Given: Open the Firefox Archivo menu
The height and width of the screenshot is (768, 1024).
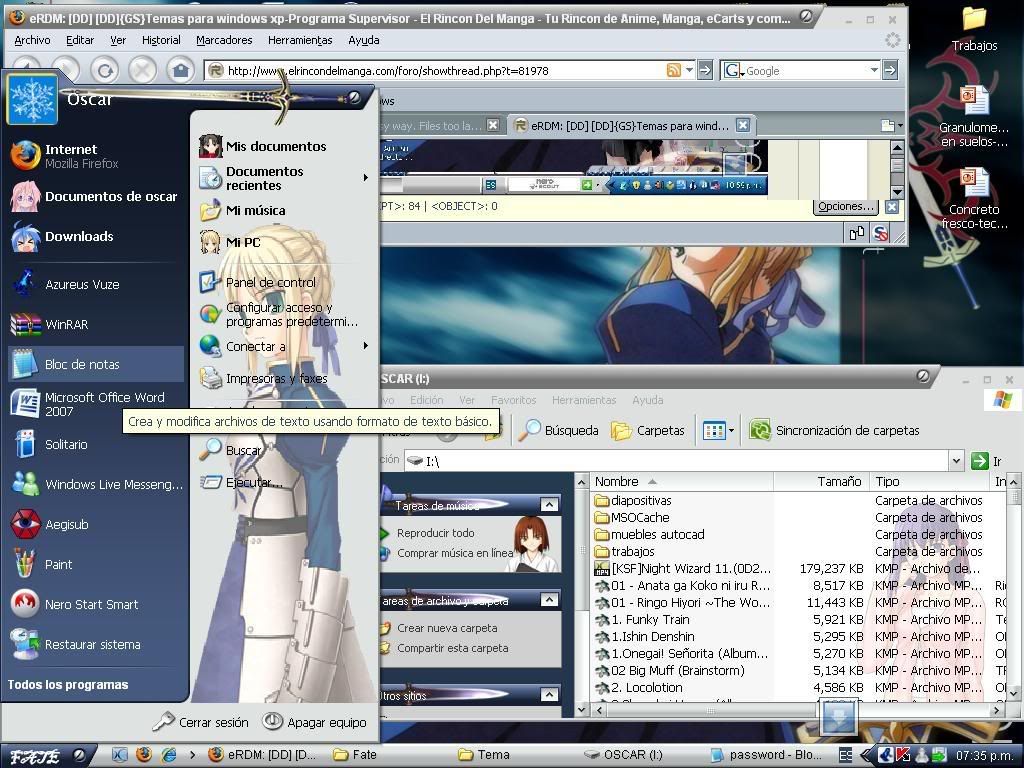Looking at the screenshot, I should (32, 40).
